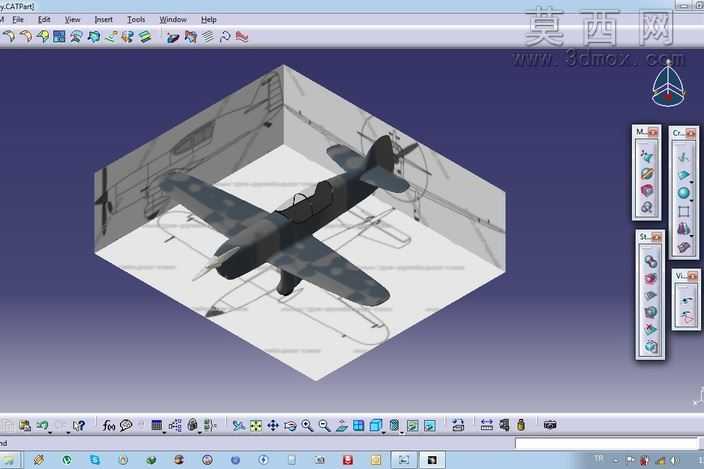Toggle Hide/Show on the bottom toolbar
The width and height of the screenshot is (704, 469).
(413, 425)
